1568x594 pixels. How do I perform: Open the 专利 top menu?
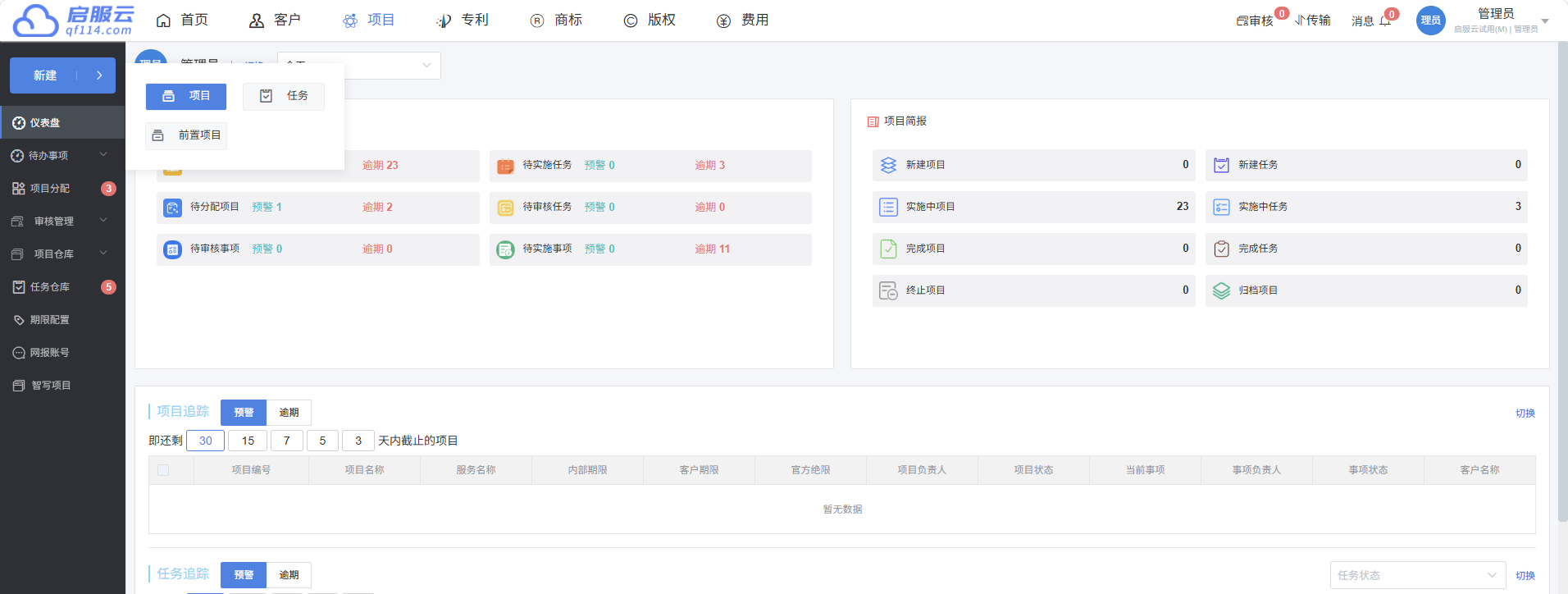[x=463, y=20]
